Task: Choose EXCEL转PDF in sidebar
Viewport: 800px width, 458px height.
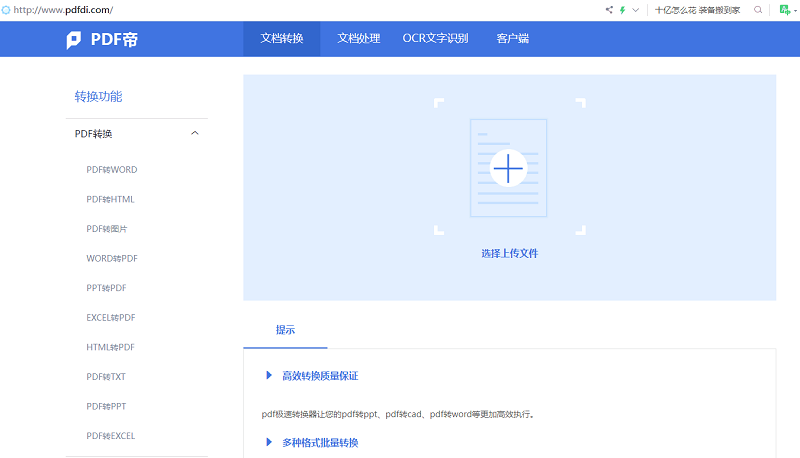Action: coord(111,318)
